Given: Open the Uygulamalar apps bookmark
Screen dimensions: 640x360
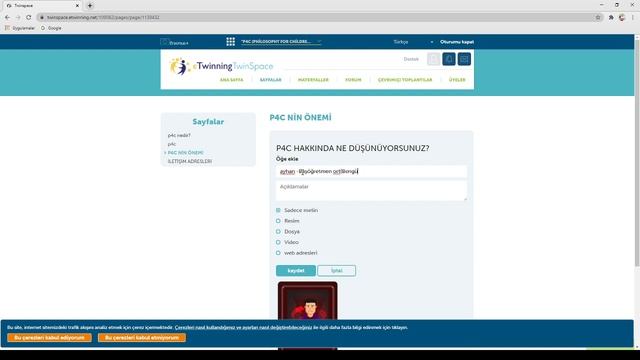Looking at the screenshot, I should (x=20, y=28).
